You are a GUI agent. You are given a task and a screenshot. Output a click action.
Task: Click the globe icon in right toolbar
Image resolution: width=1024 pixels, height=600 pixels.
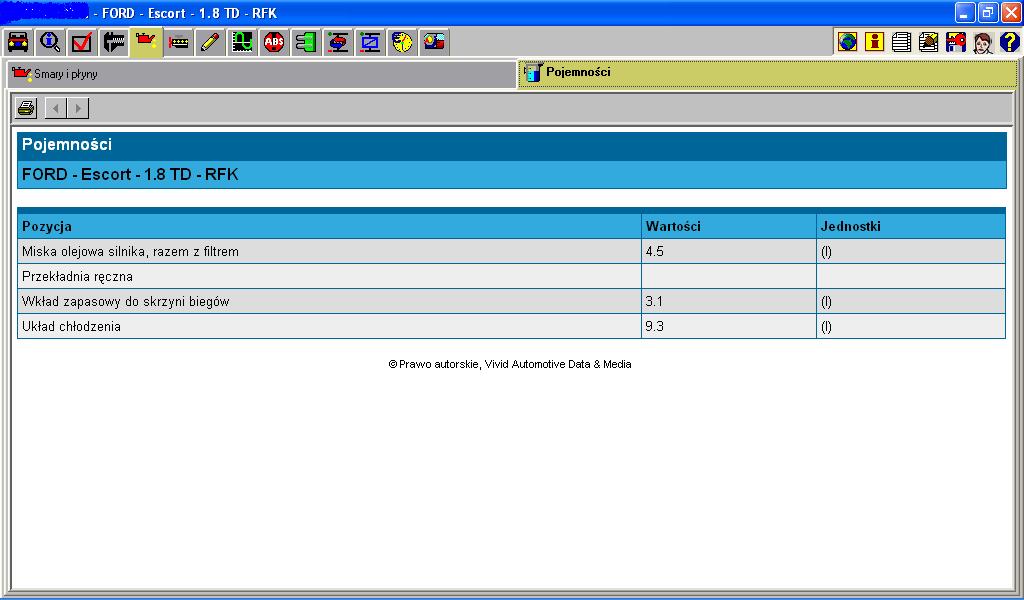(848, 42)
